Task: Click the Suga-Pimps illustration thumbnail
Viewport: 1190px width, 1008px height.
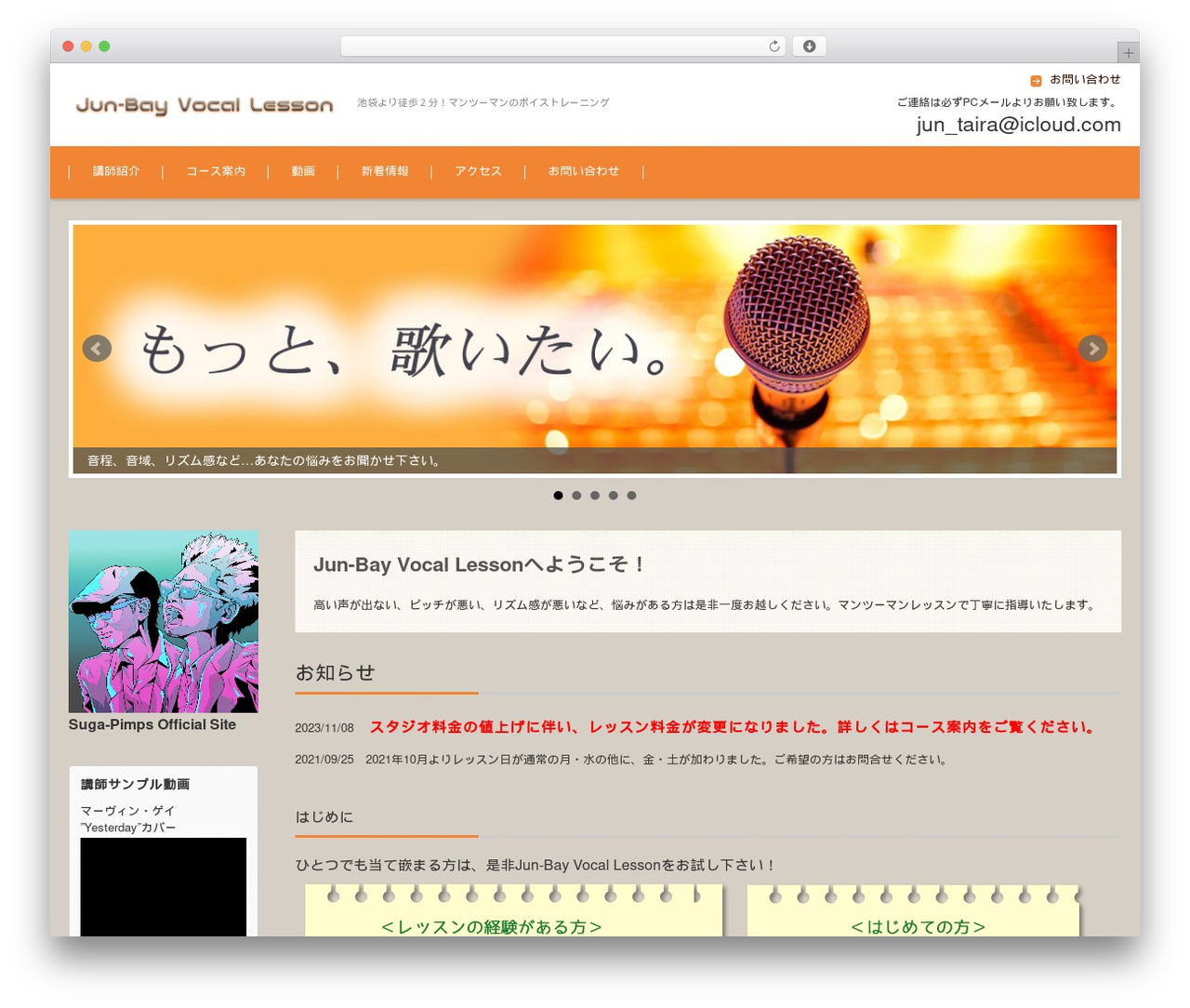Action: tap(164, 622)
